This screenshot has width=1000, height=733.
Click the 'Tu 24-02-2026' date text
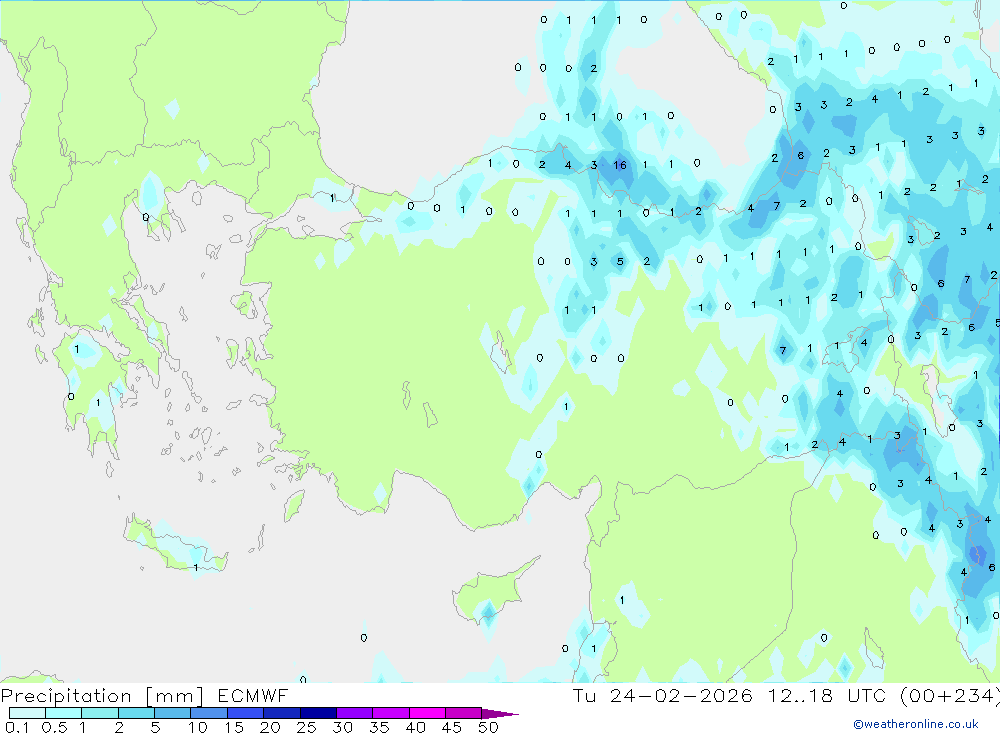[663, 695]
